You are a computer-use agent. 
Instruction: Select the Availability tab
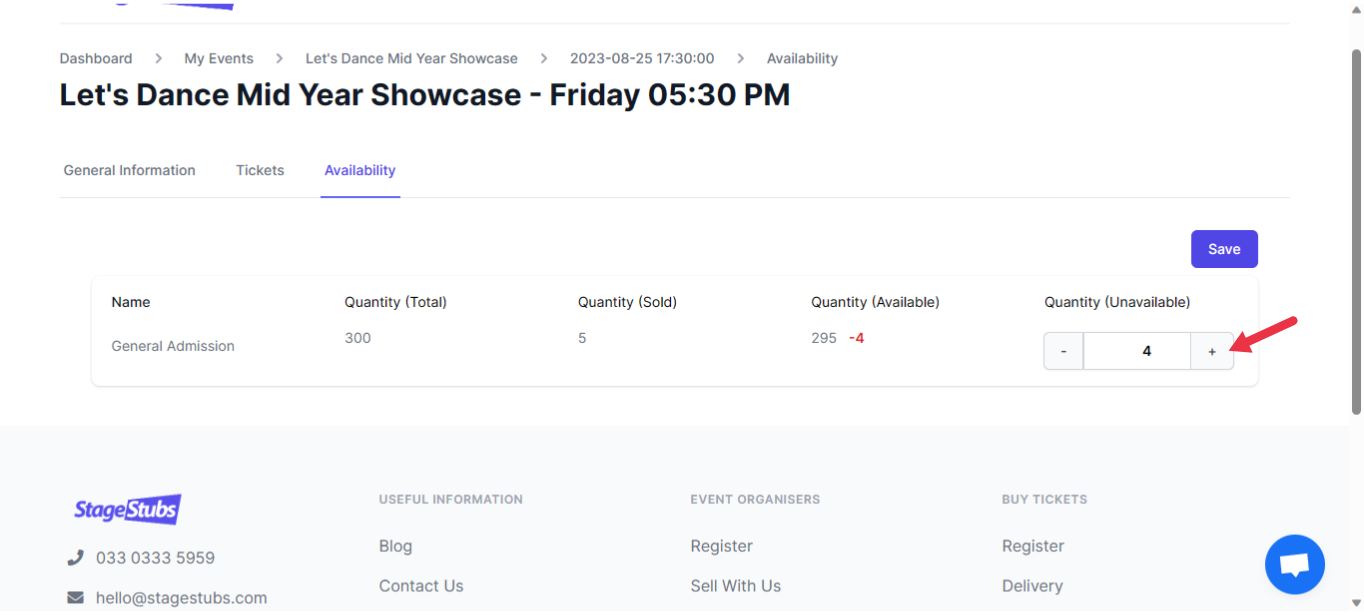click(360, 171)
